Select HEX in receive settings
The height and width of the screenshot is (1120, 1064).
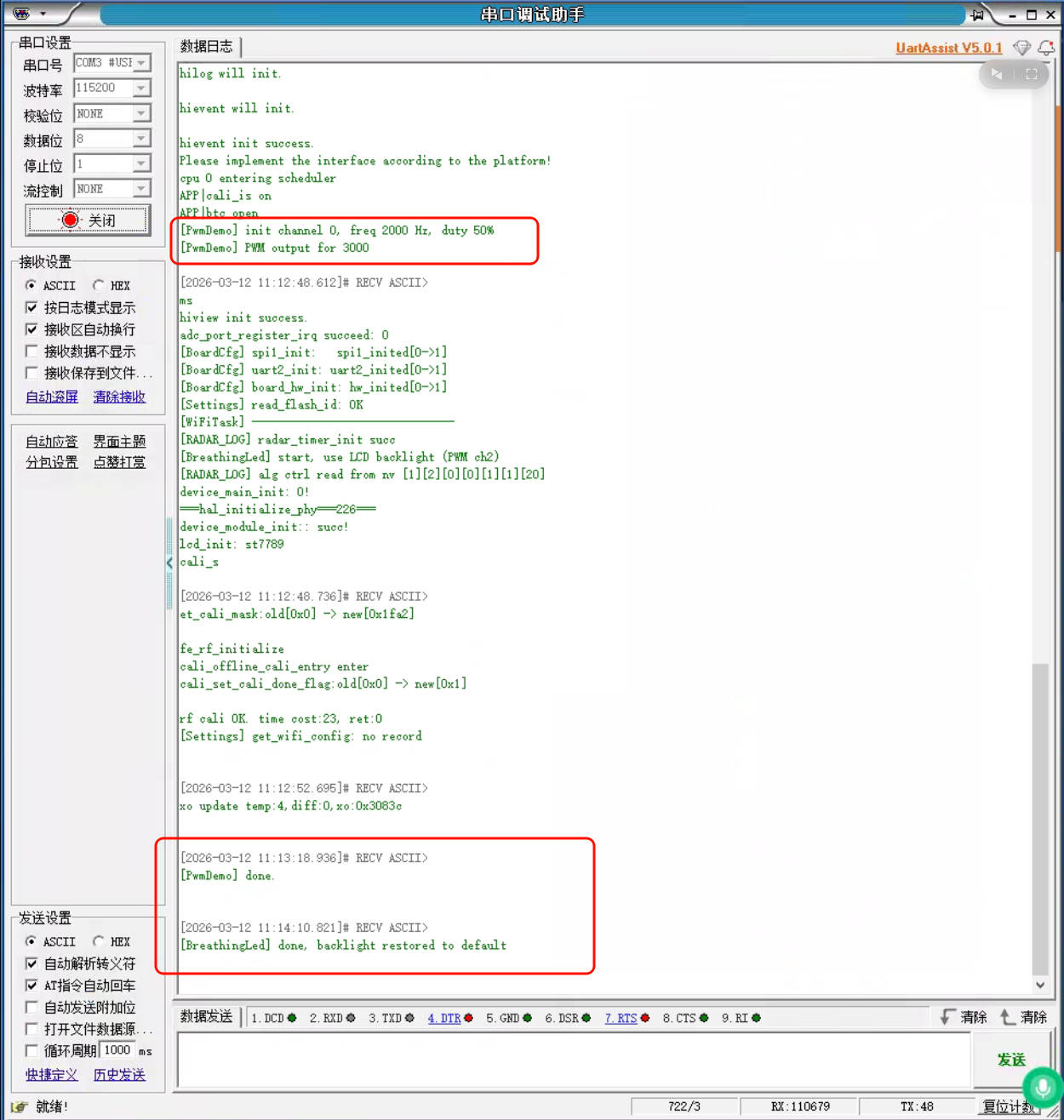99,285
